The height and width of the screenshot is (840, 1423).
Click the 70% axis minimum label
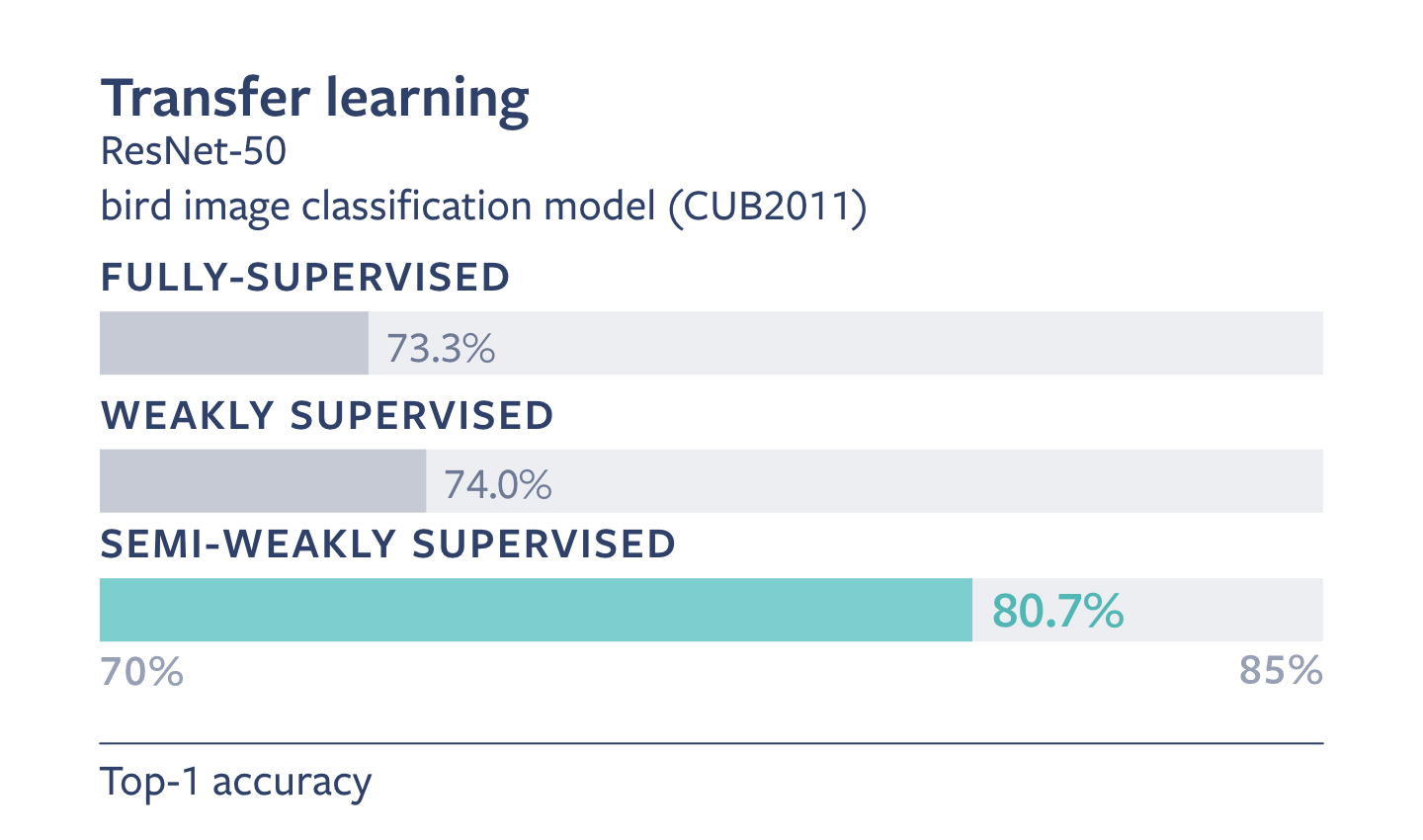[x=142, y=671]
